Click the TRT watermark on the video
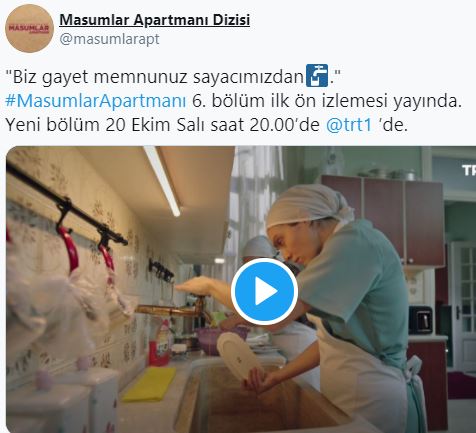This screenshot has width=476, height=433. coord(469,170)
